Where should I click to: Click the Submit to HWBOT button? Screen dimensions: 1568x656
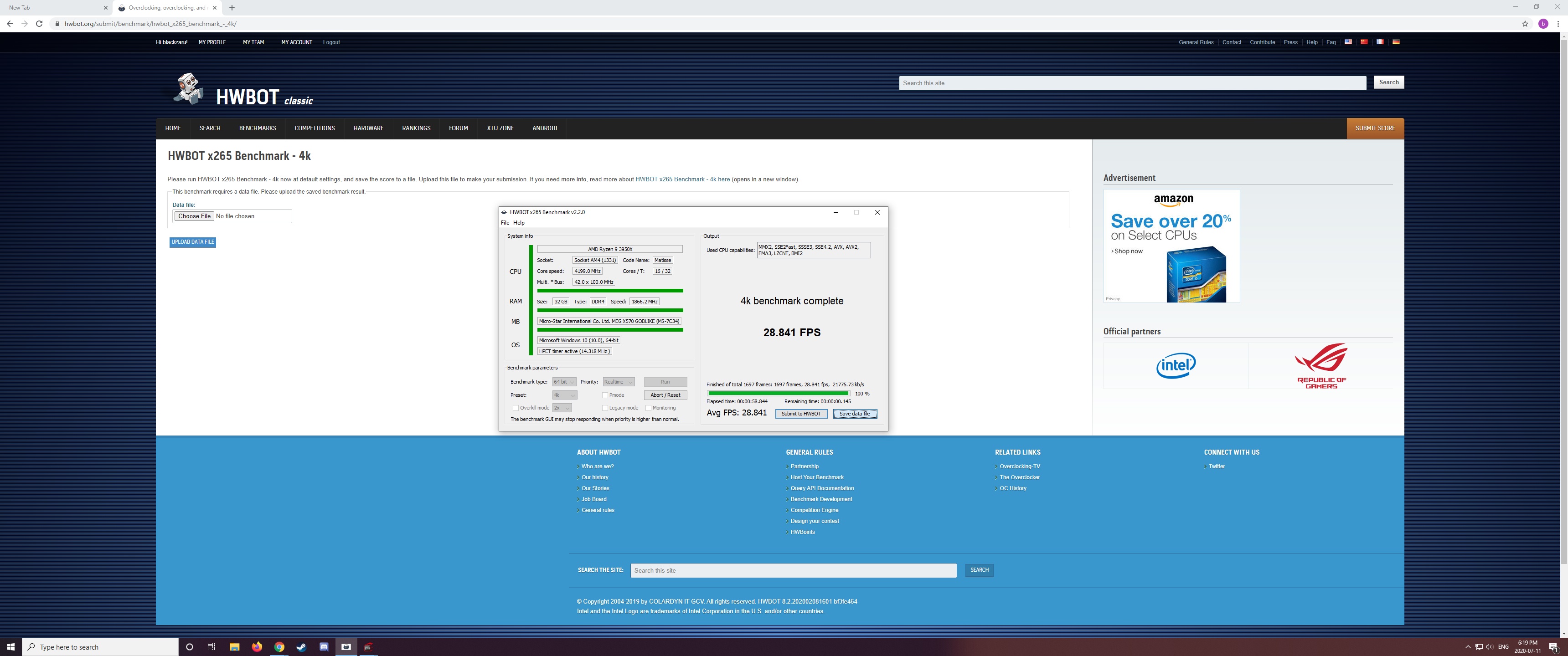point(801,414)
